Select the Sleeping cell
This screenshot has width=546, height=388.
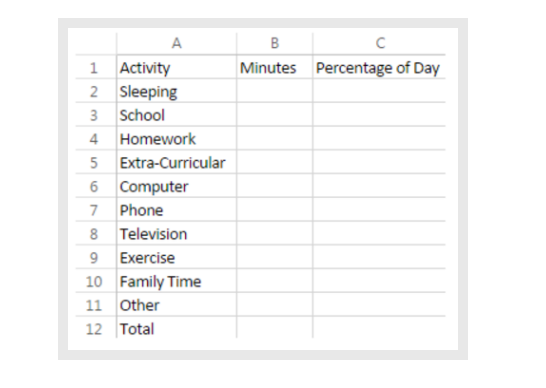coord(177,91)
